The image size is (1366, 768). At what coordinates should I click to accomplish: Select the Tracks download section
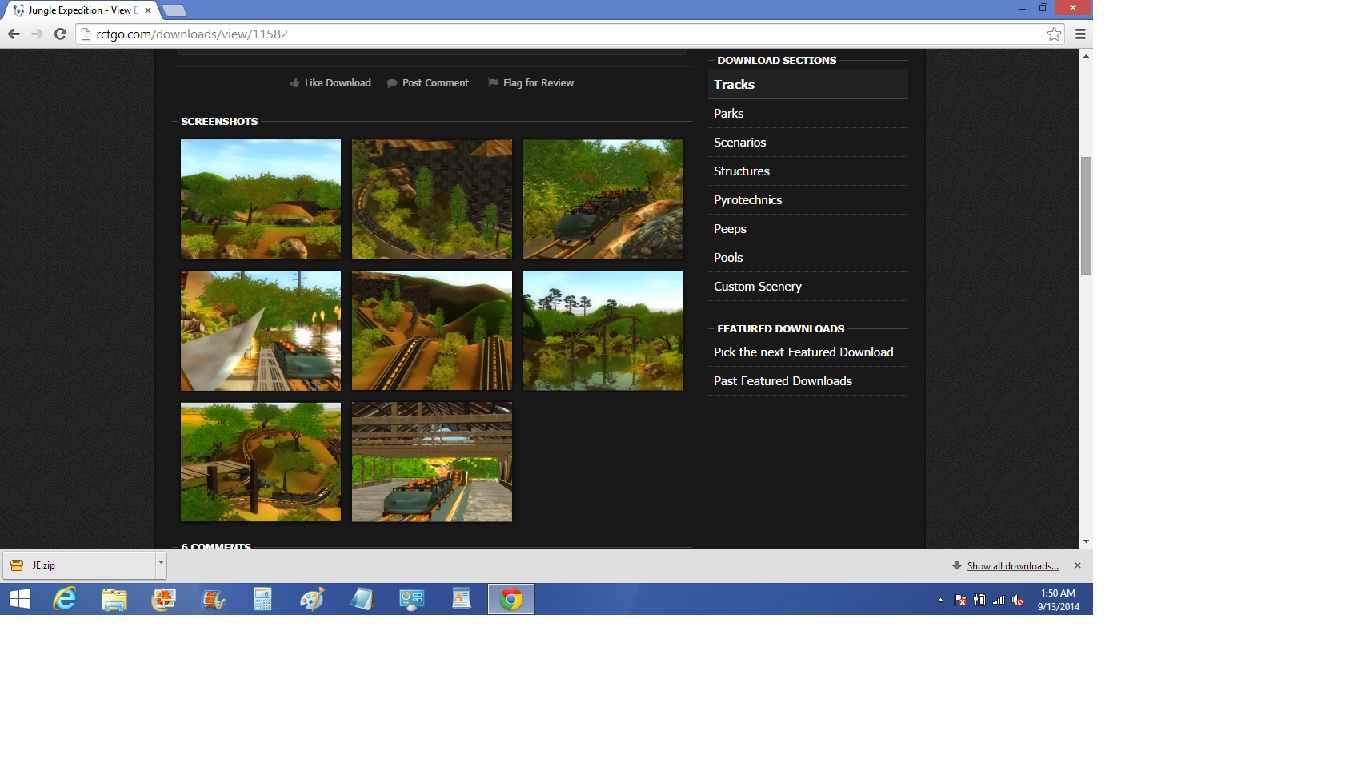(734, 85)
